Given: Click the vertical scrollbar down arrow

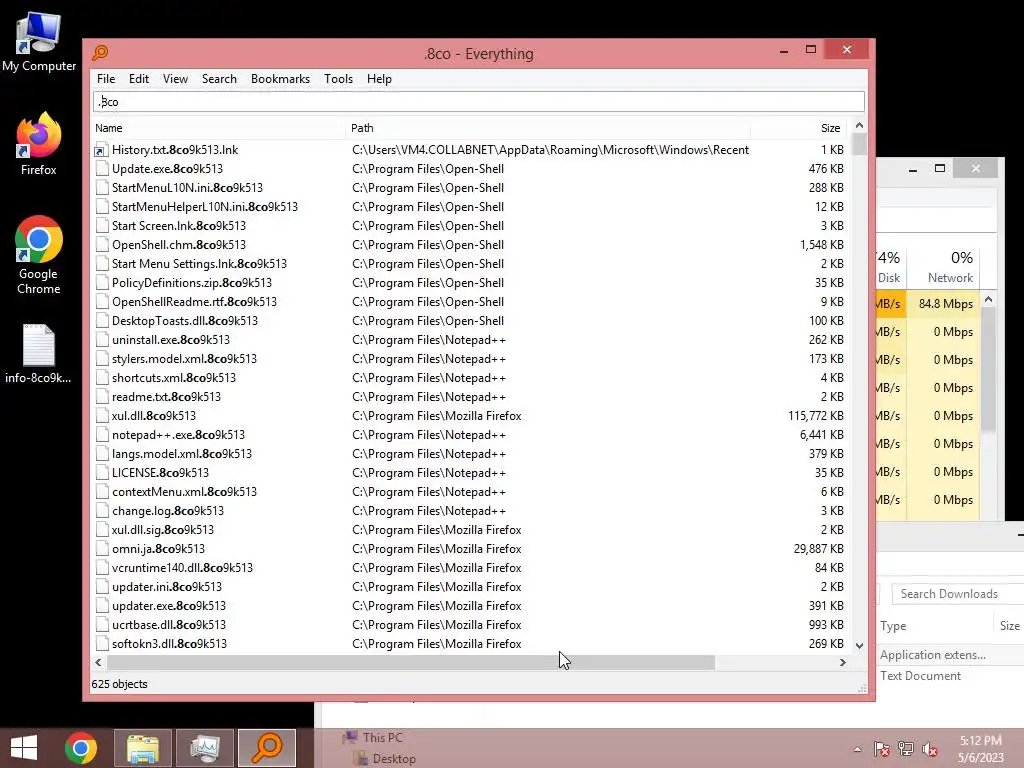Looking at the screenshot, I should [x=859, y=645].
